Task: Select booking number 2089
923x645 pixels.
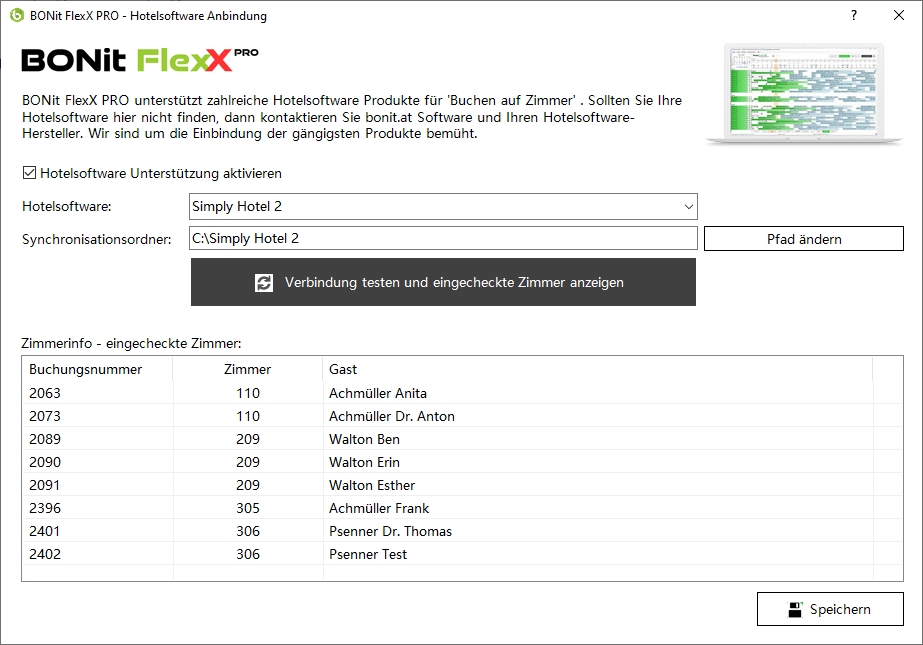Action: tap(45, 439)
